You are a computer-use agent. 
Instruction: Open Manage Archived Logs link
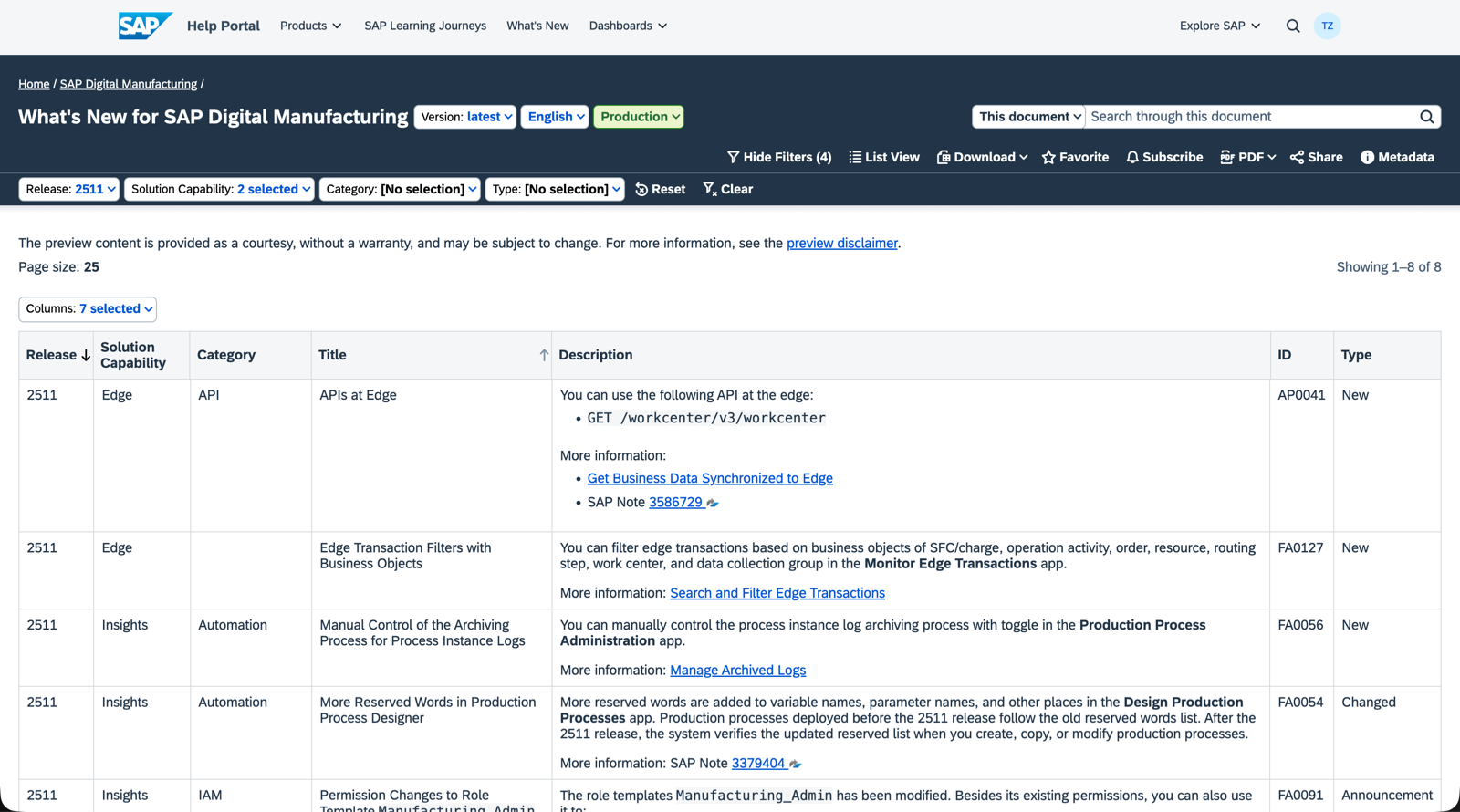pos(738,671)
